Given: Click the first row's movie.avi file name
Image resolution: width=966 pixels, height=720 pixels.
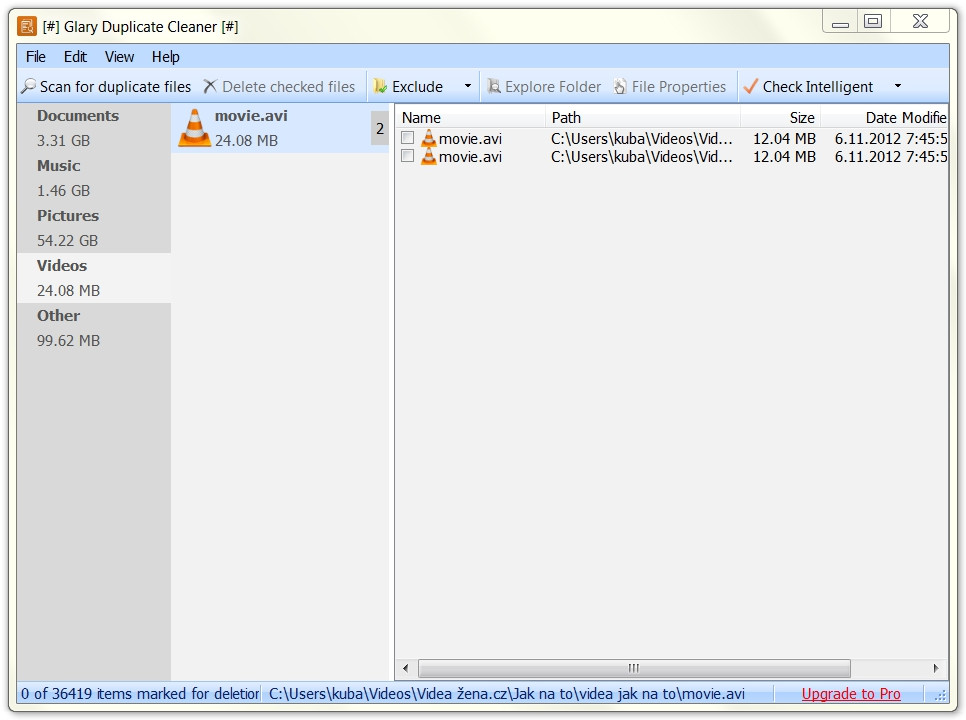Looking at the screenshot, I should pos(470,139).
